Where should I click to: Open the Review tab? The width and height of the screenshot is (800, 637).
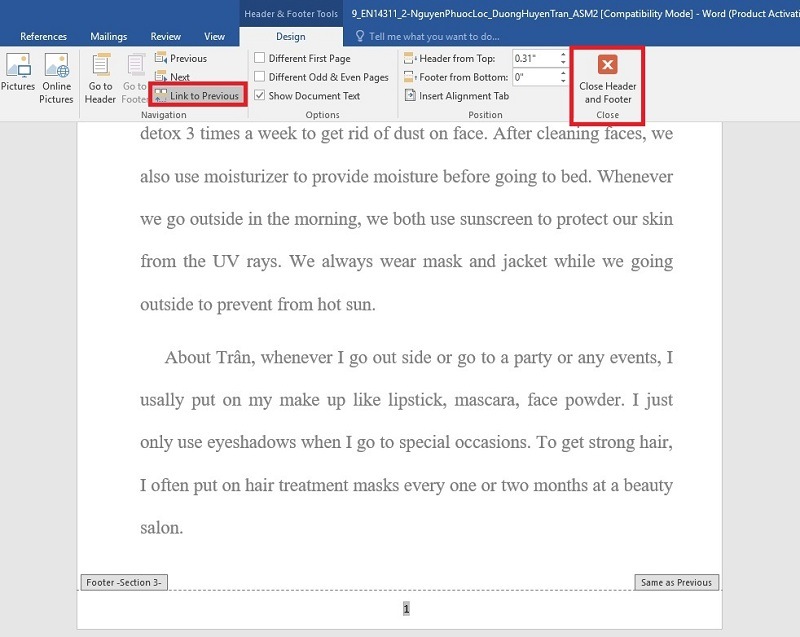click(165, 36)
